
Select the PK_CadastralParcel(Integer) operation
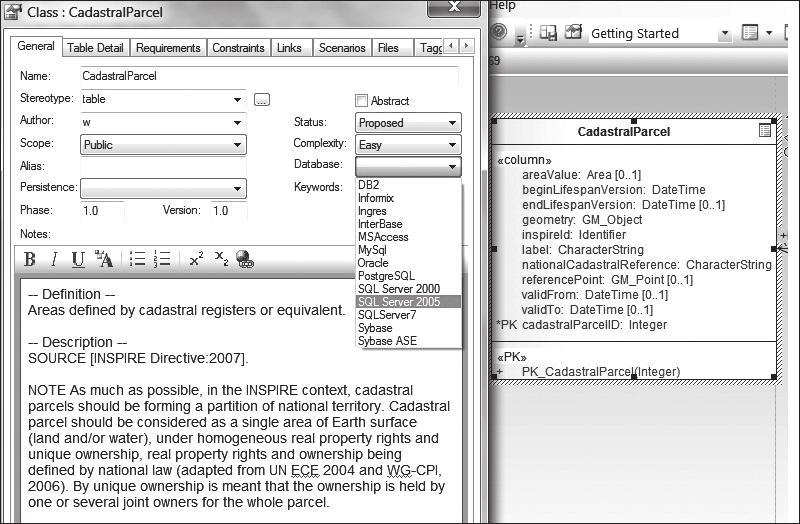(x=601, y=372)
